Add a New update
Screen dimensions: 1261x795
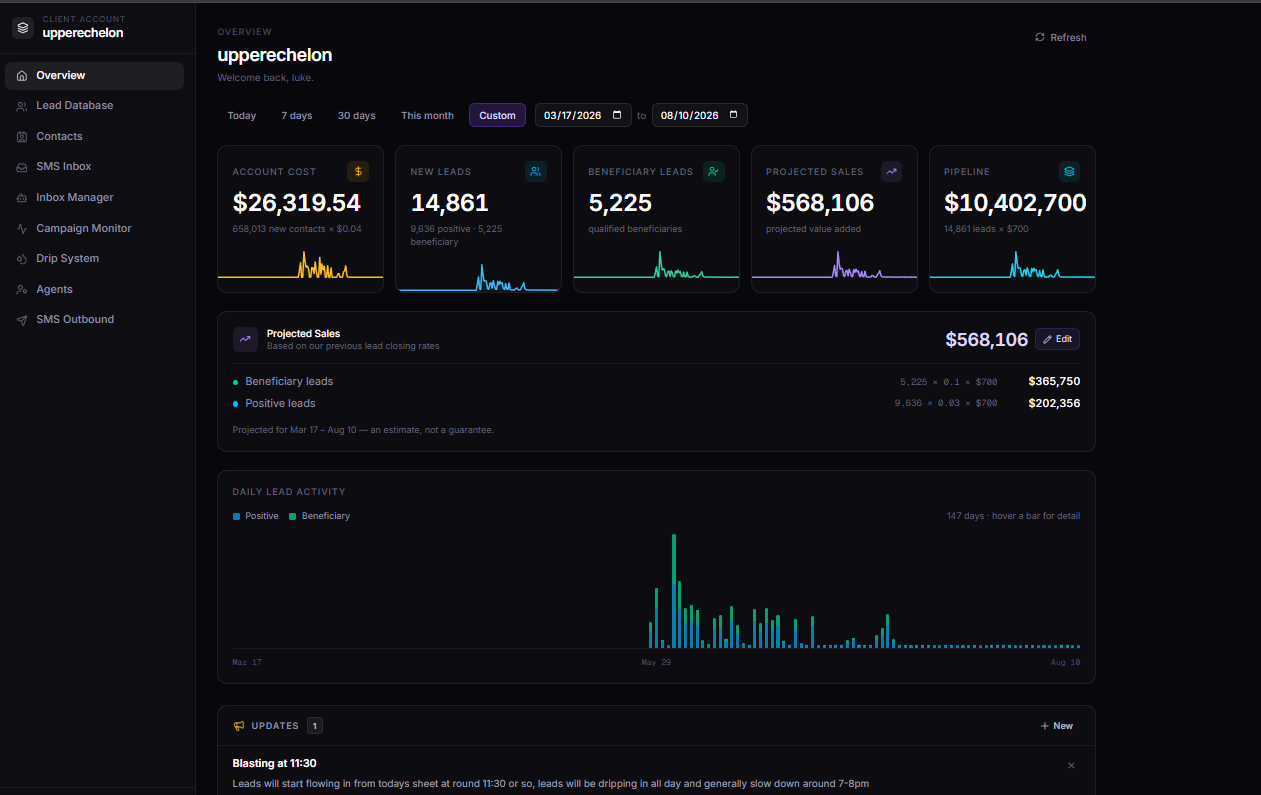point(1056,726)
